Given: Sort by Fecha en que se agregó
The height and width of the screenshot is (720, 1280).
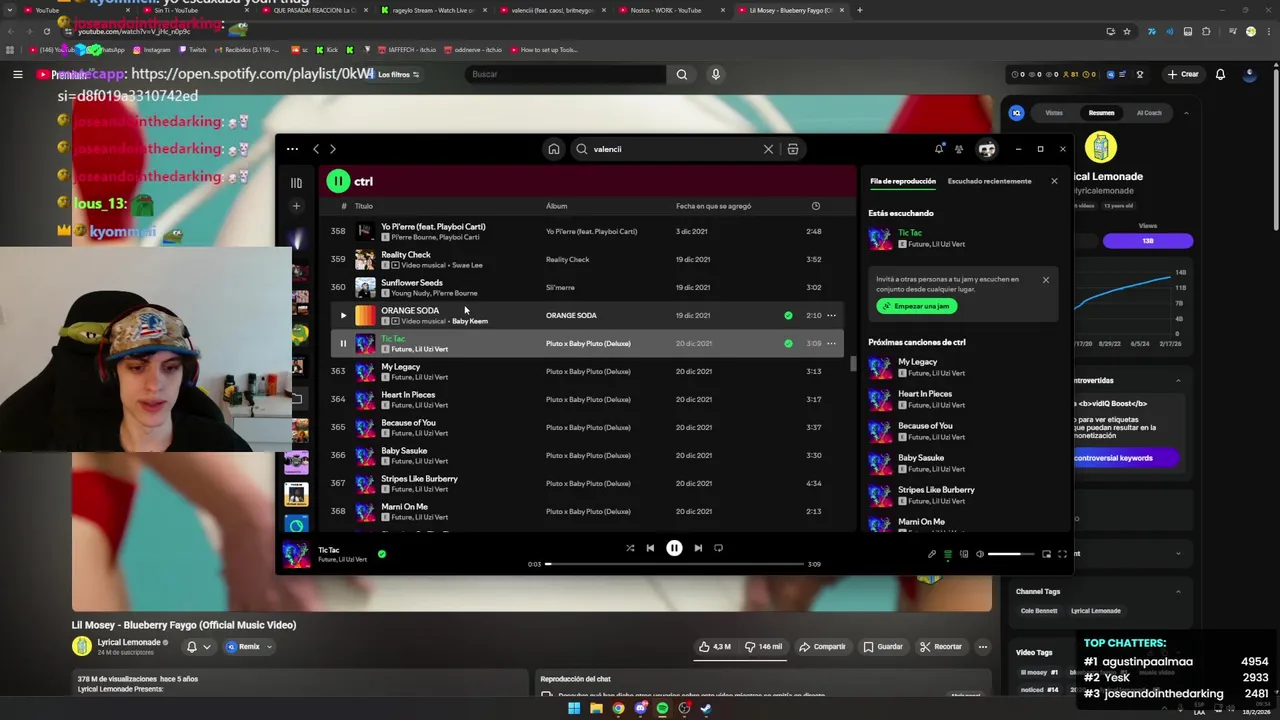Looking at the screenshot, I should click(x=713, y=206).
